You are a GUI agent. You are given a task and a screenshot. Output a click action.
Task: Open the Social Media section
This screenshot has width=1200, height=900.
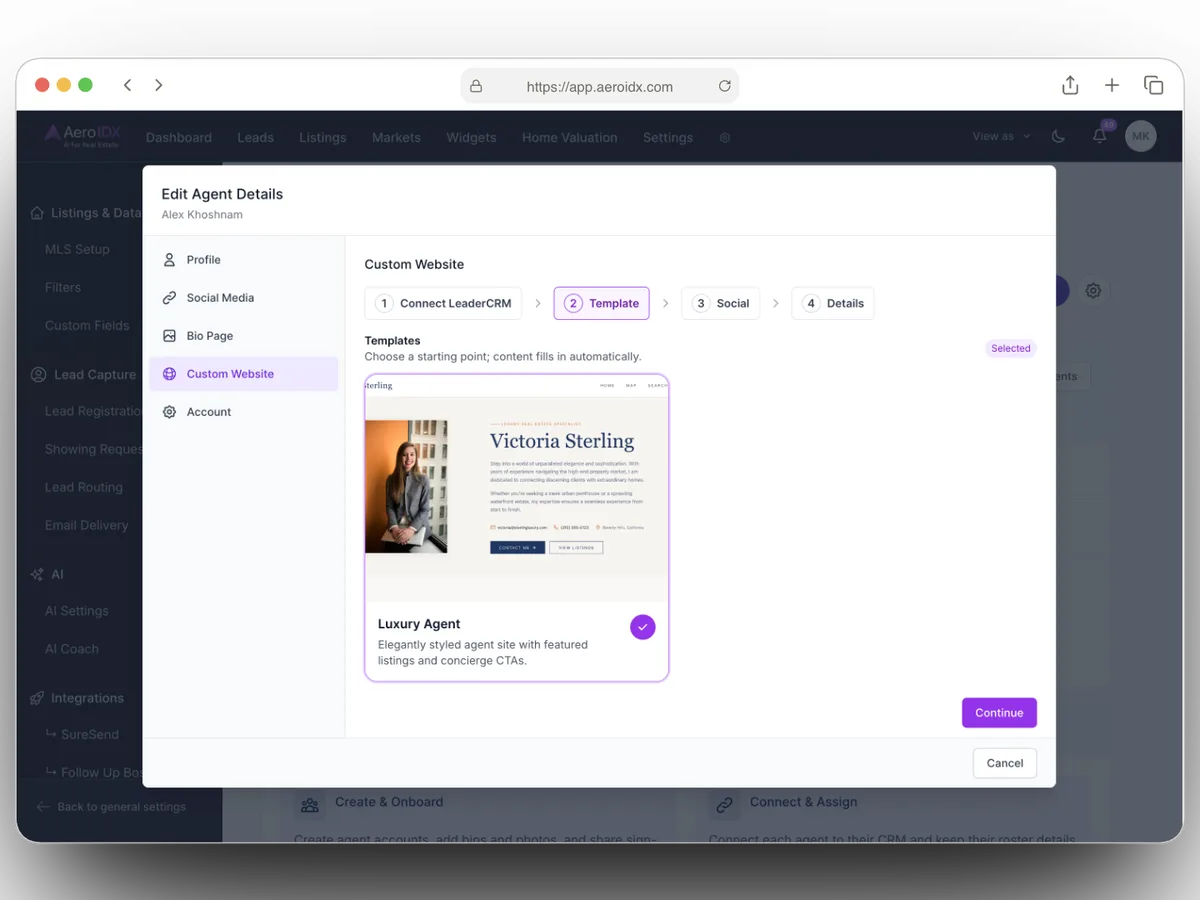click(243, 298)
